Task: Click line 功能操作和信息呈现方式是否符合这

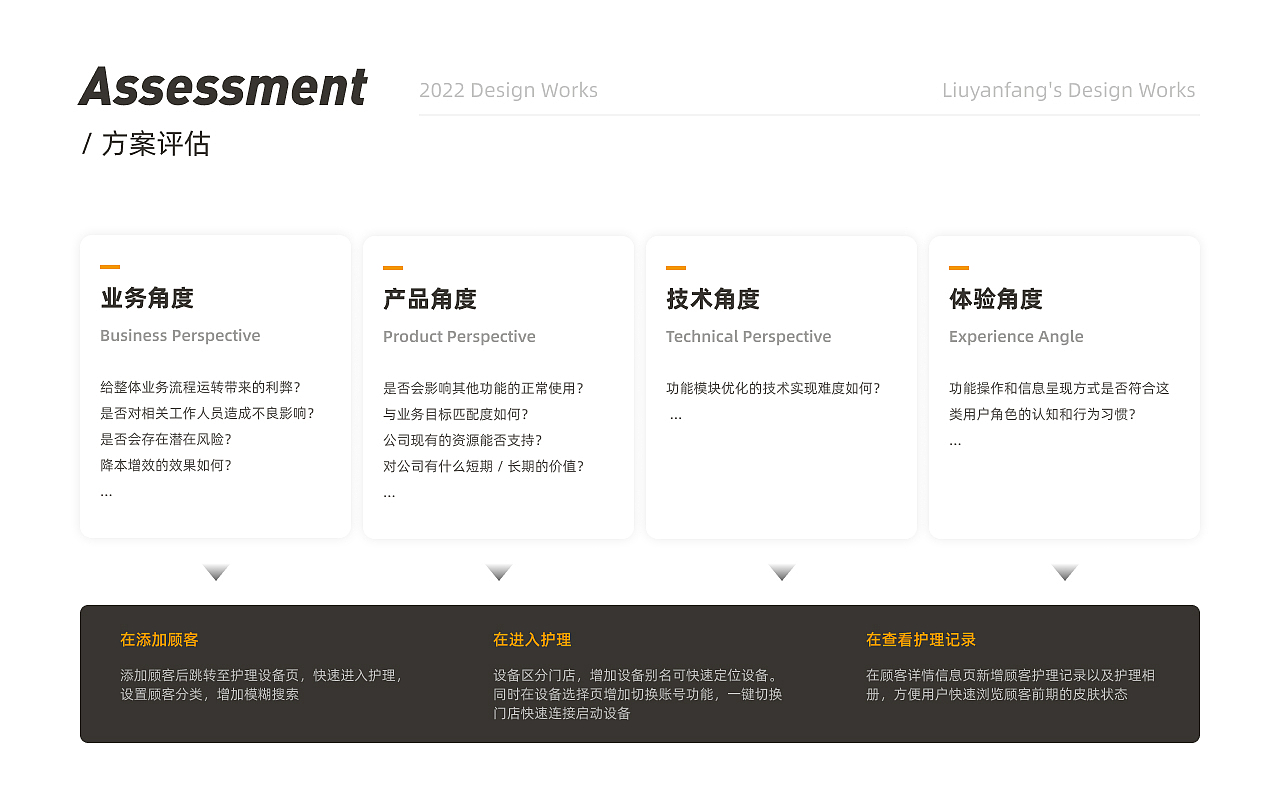Action: point(1059,388)
